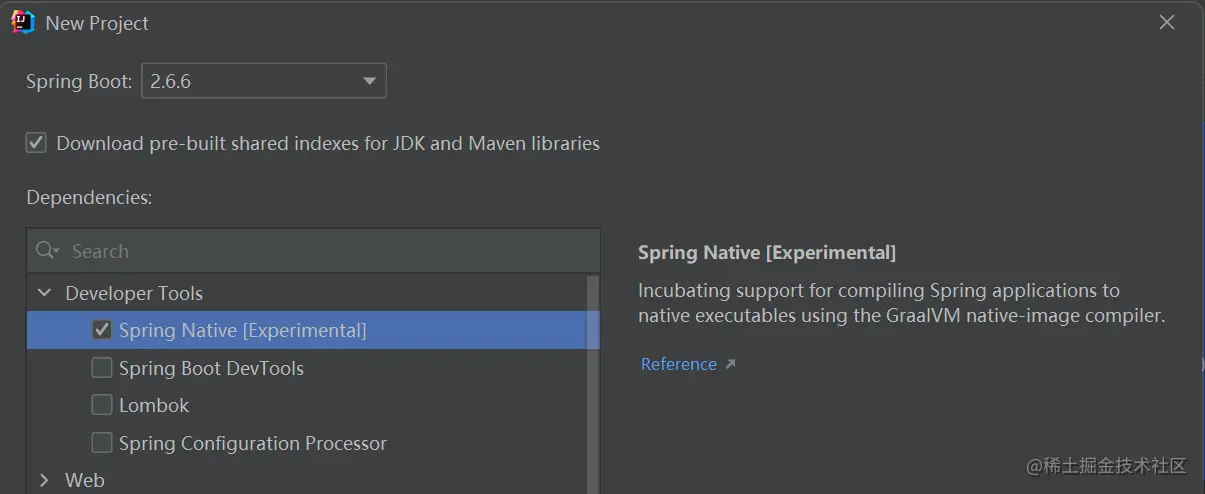Expand the Web dependency group
The width and height of the screenshot is (1205, 494).
[44, 481]
